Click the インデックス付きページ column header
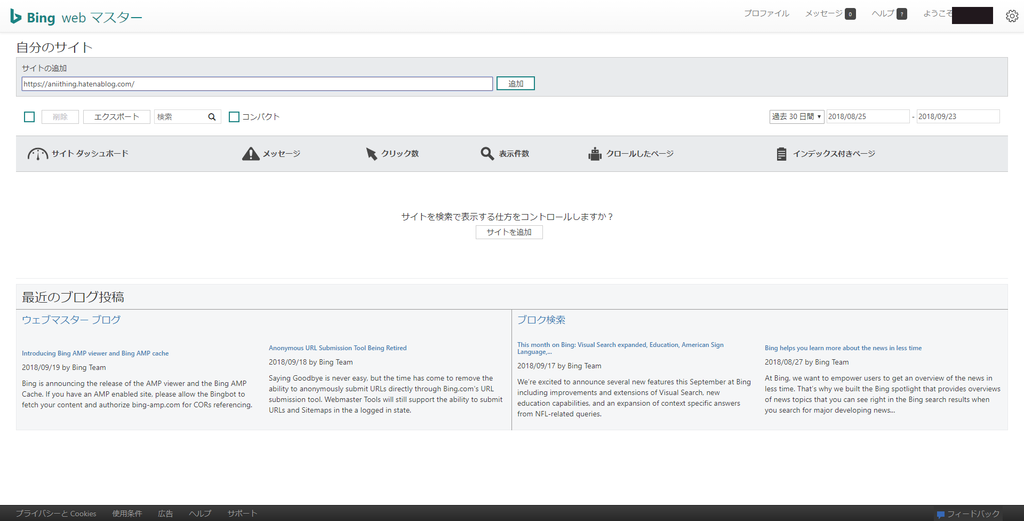This screenshot has width=1024, height=521. pyautogui.click(x=833, y=154)
